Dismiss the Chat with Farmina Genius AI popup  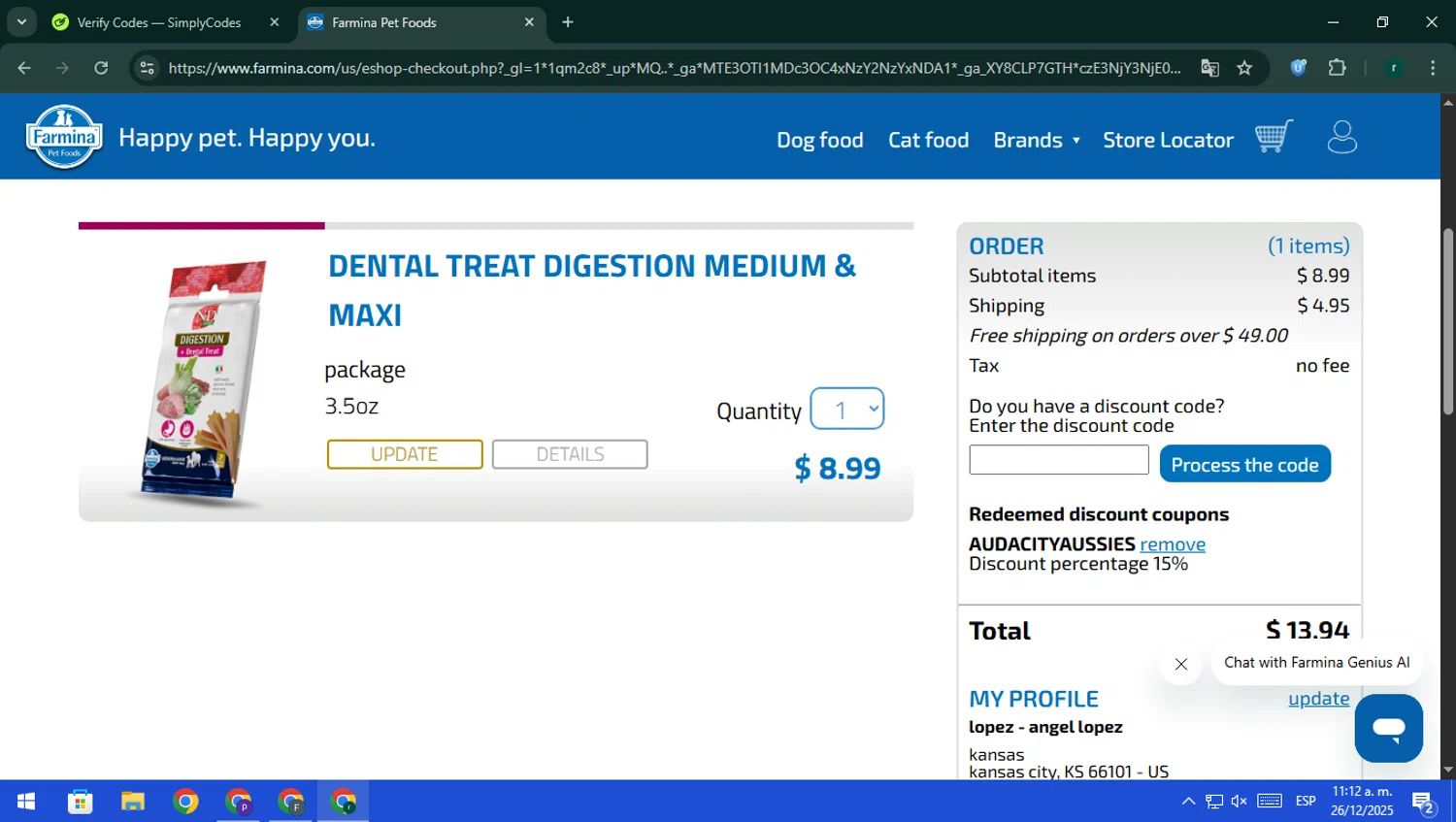(1181, 664)
